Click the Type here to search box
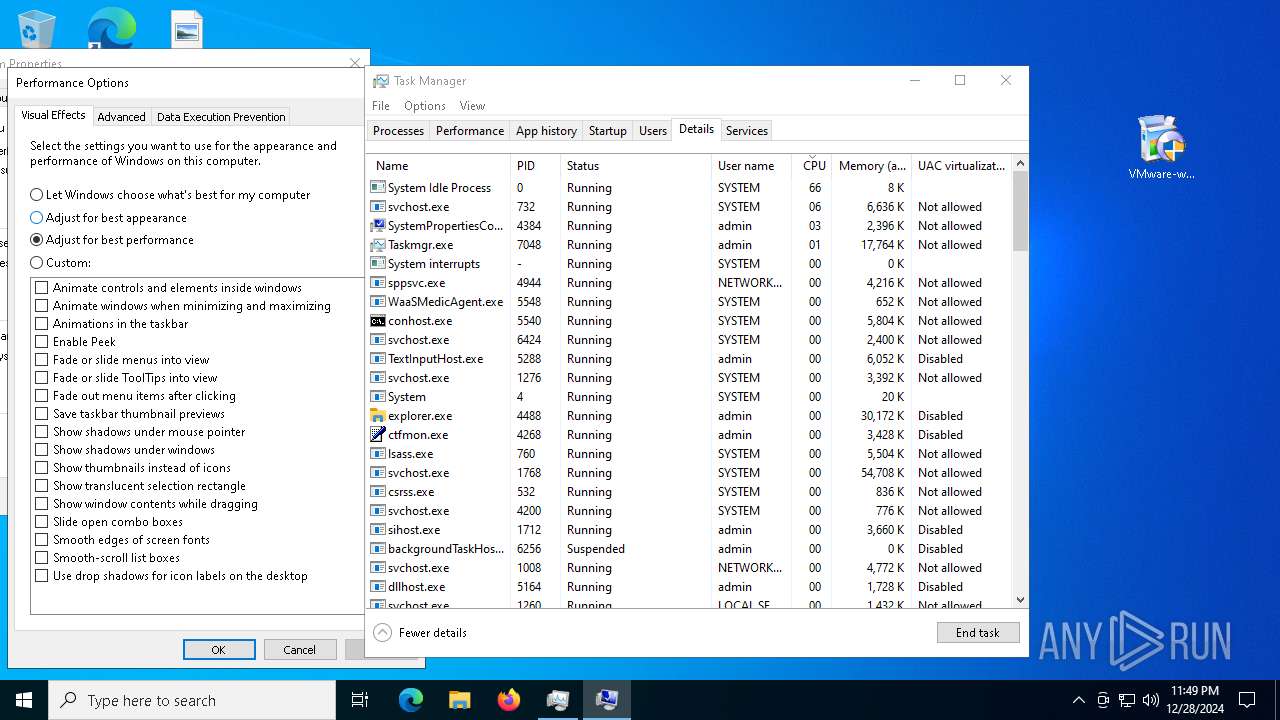 192,700
